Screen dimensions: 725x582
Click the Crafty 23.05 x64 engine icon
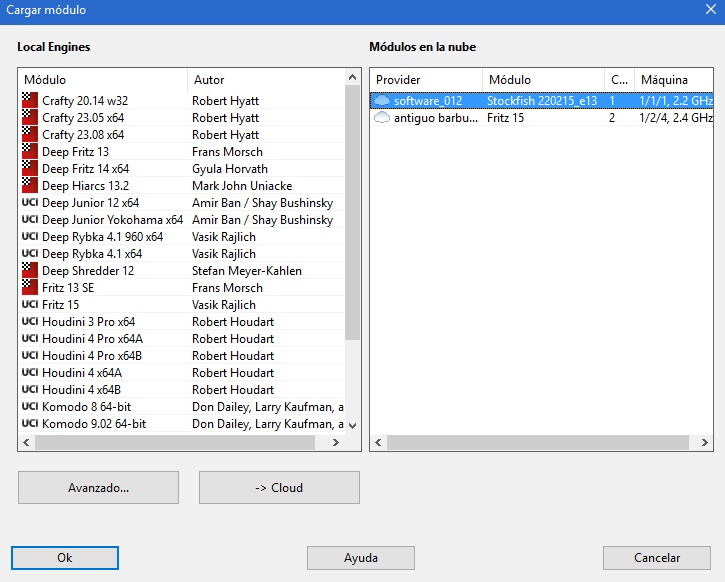30,117
